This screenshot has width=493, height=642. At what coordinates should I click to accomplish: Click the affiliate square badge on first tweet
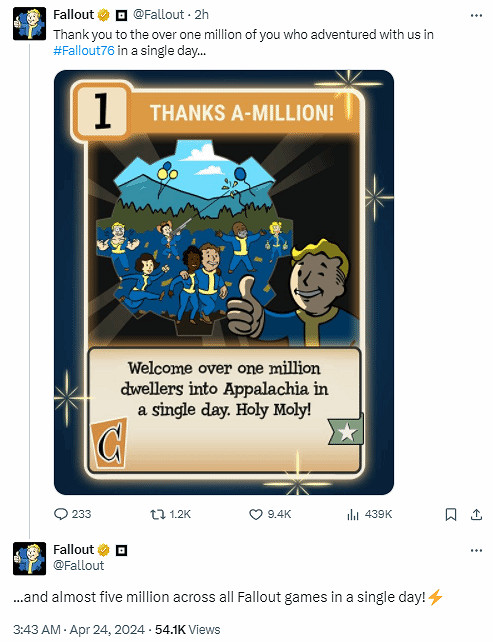pyautogui.click(x=121, y=16)
